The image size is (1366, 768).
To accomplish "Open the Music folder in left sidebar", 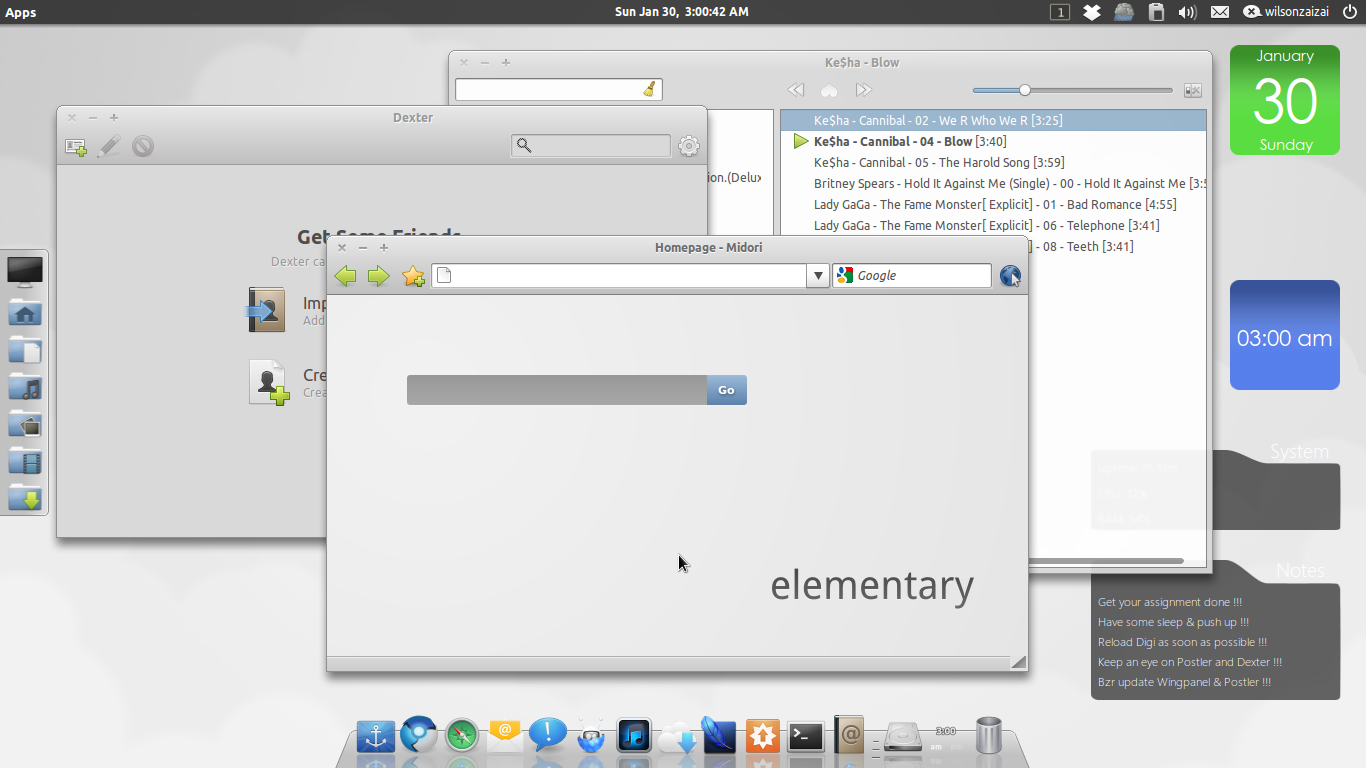I will click(x=25, y=387).
